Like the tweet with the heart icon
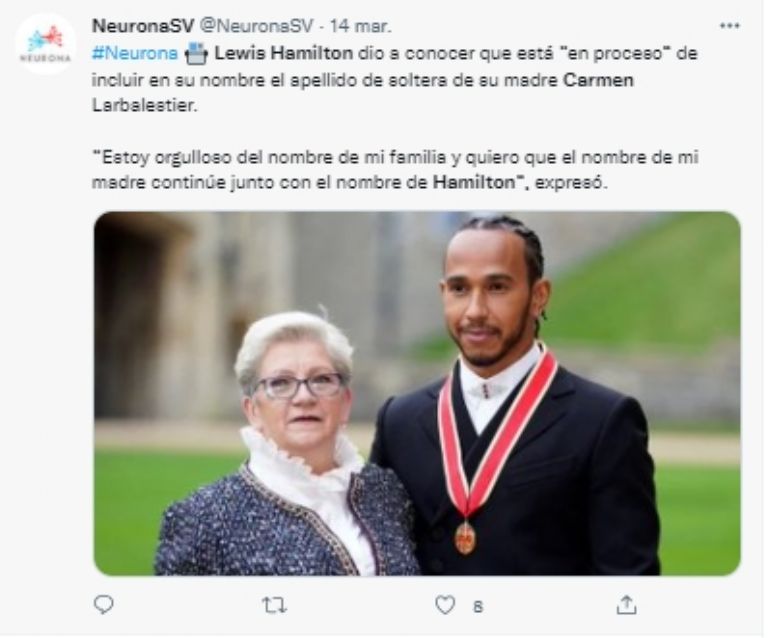Viewport: 768px width, 638px height. 445,606
